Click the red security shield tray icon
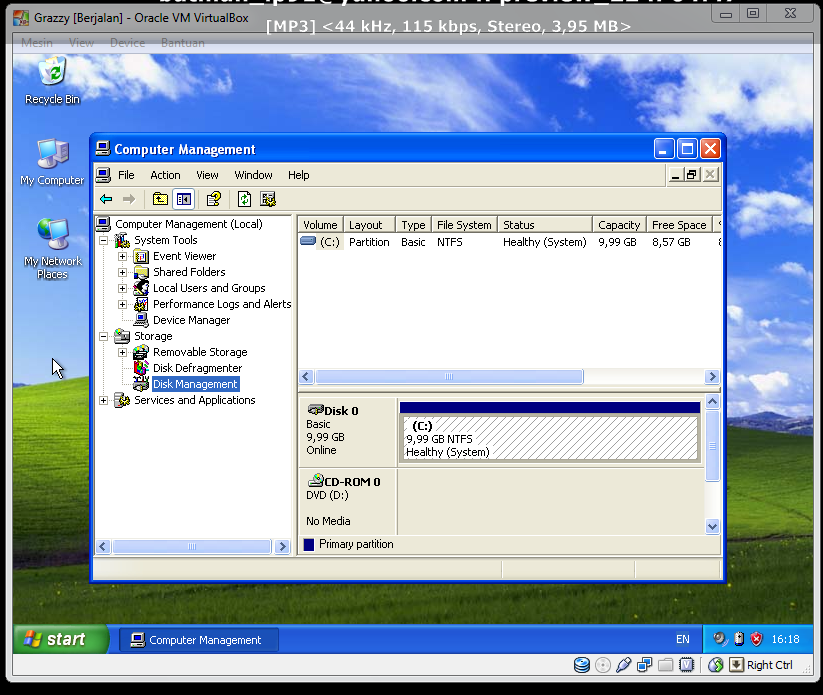The height and width of the screenshot is (695, 823). (756, 639)
